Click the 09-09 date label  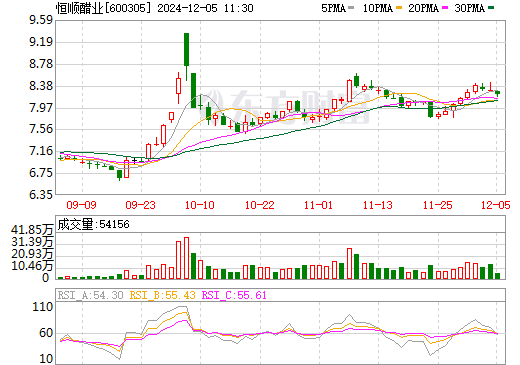point(81,205)
